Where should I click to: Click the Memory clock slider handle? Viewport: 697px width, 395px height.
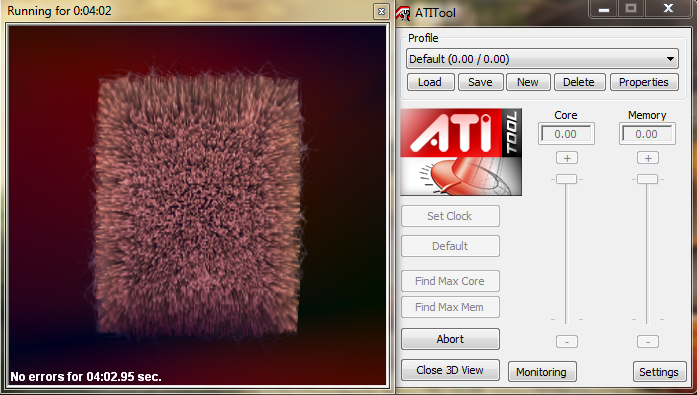(648, 179)
